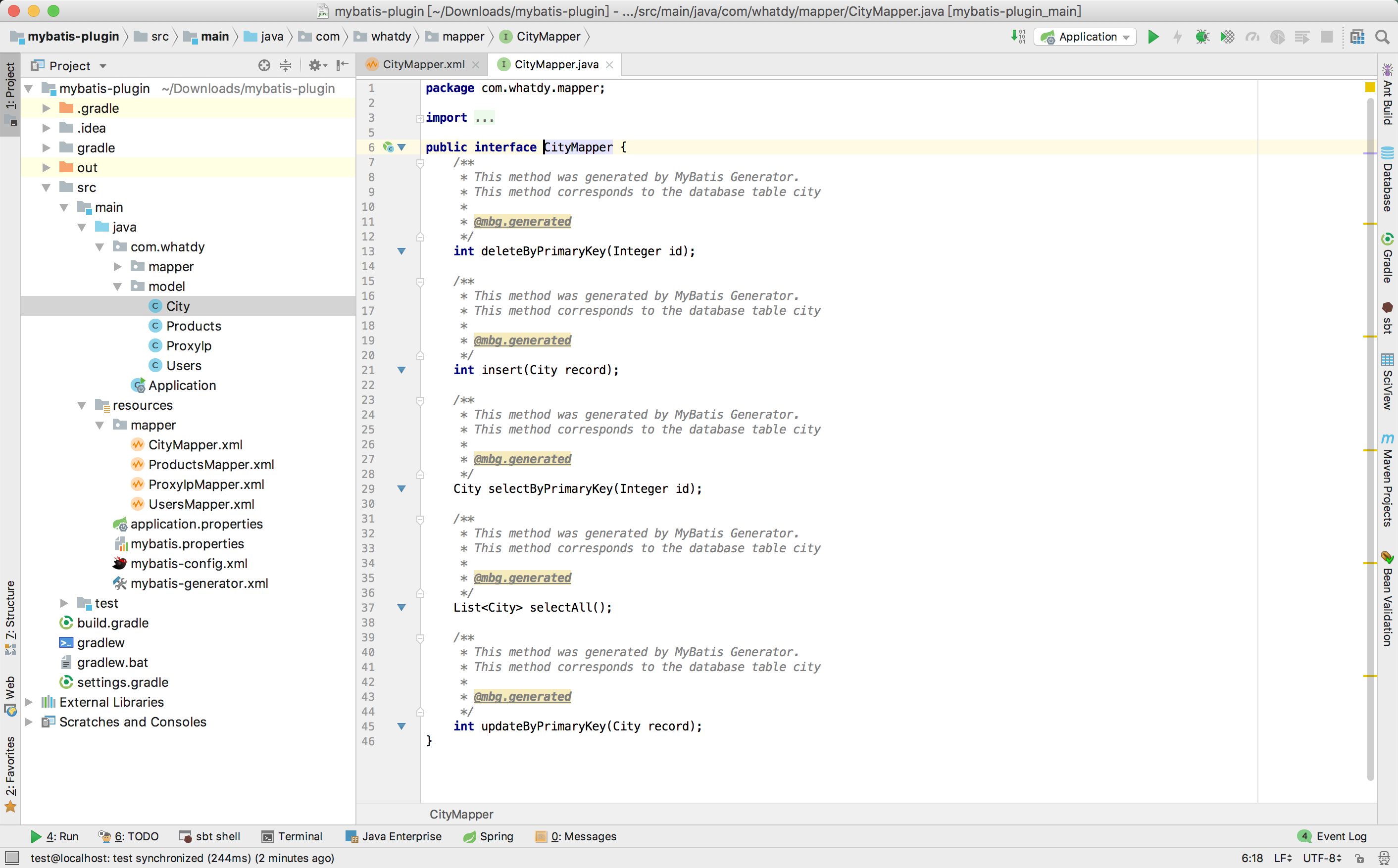Run the Application configuration
Screen dimensions: 1398x868
coord(1153,37)
